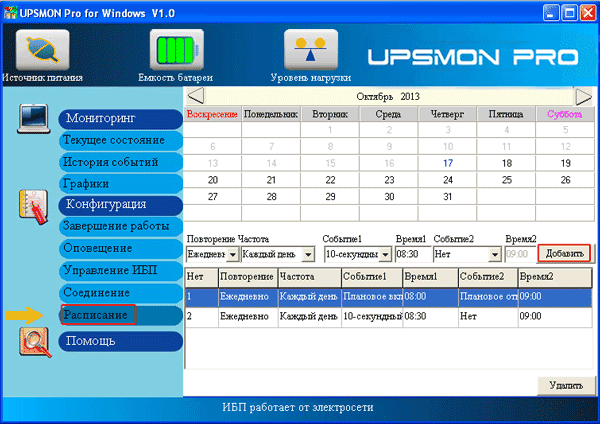
Task: Click the notebook configuration icon
Action: [34, 206]
